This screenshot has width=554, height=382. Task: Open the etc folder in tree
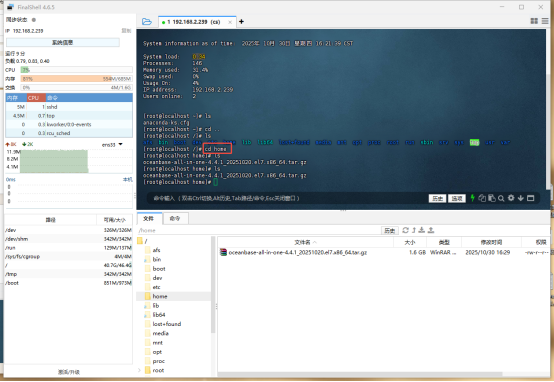(153, 287)
